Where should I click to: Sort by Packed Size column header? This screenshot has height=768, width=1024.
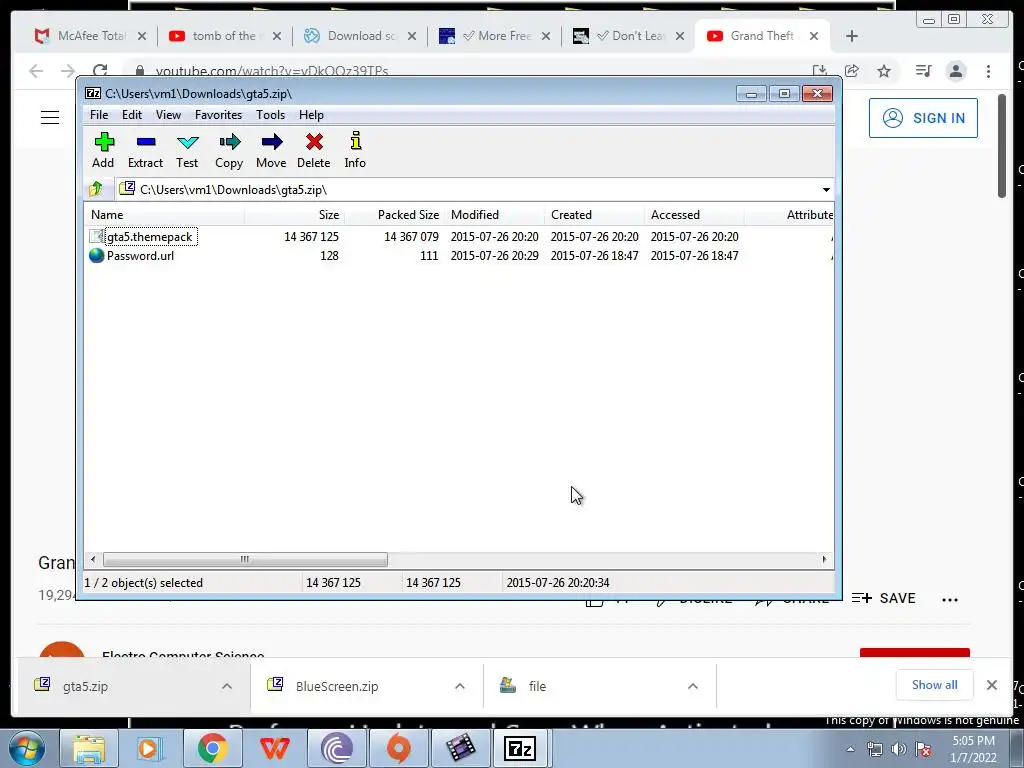pos(394,215)
